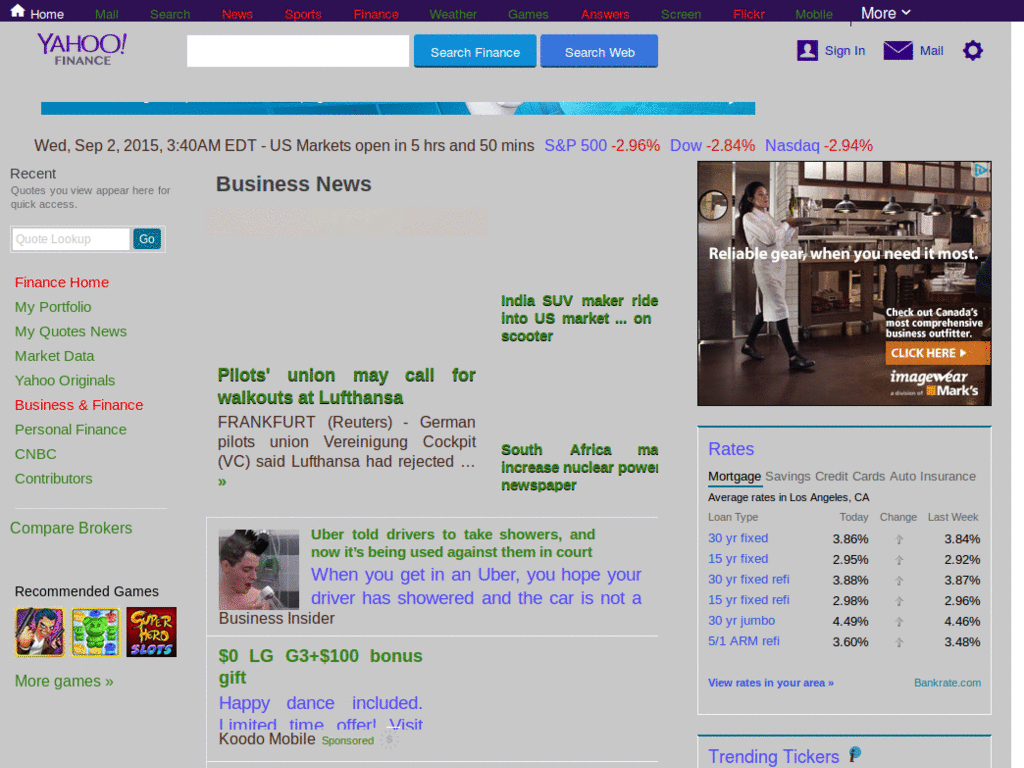Open the settings gear icon
Screen dimensions: 1024x768
point(972,50)
